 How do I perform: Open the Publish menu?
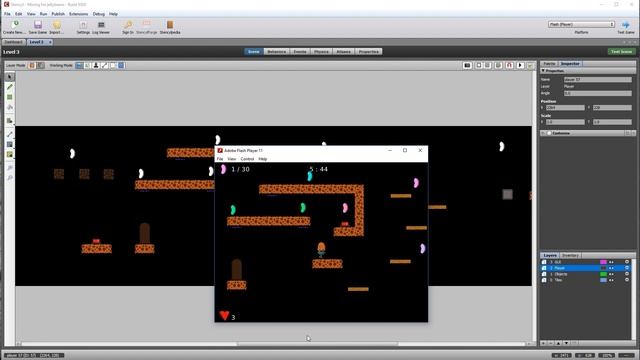58,14
